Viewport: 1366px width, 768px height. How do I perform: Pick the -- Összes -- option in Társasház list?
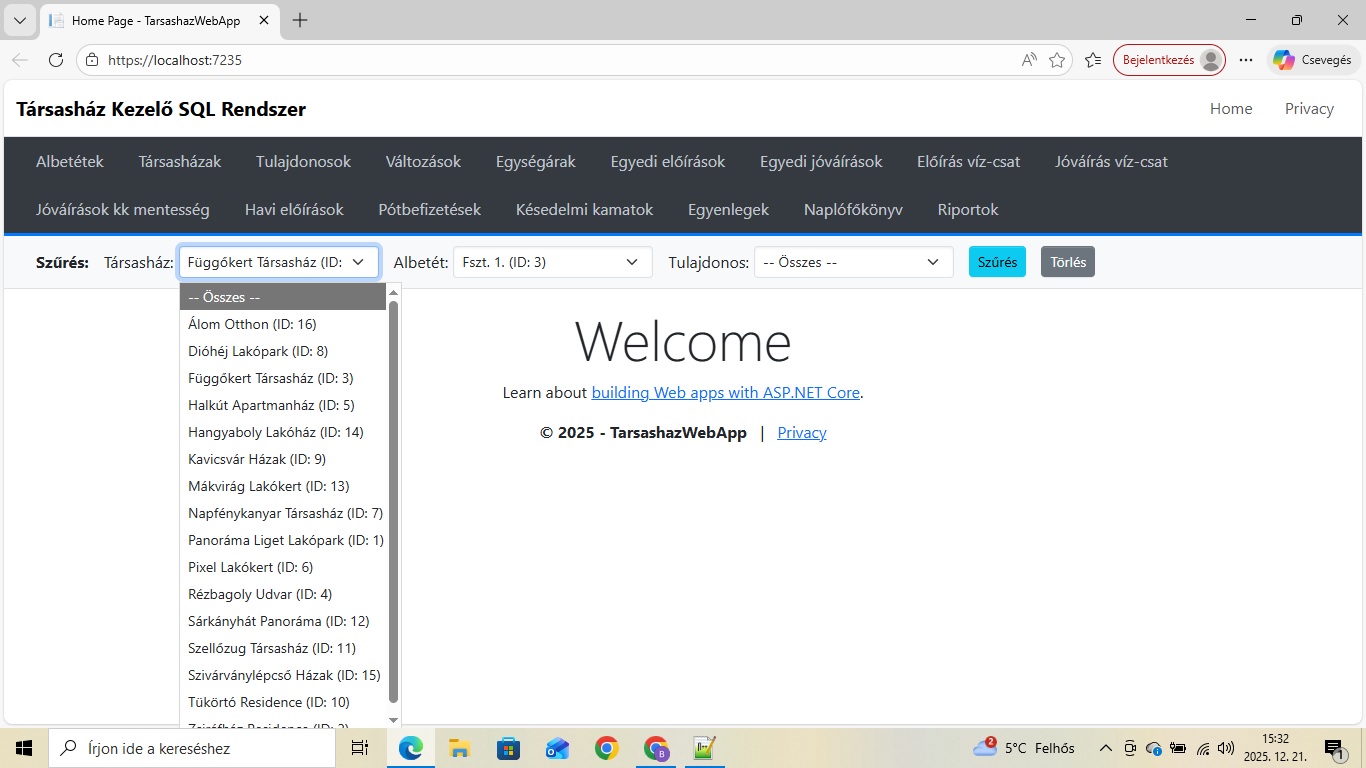(x=282, y=297)
